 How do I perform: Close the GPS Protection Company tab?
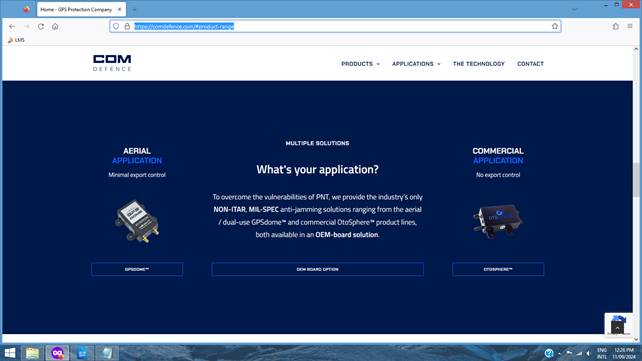pyautogui.click(x=120, y=9)
